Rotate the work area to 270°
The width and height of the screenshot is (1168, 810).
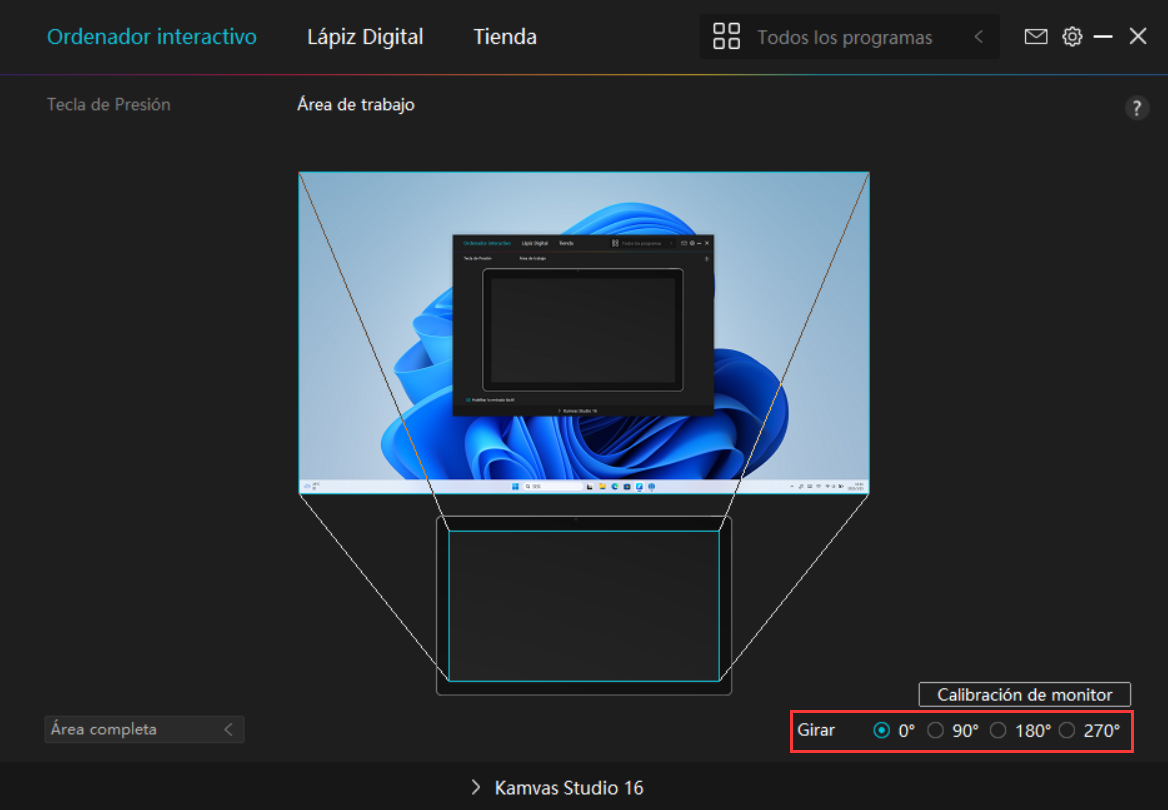pos(1067,730)
